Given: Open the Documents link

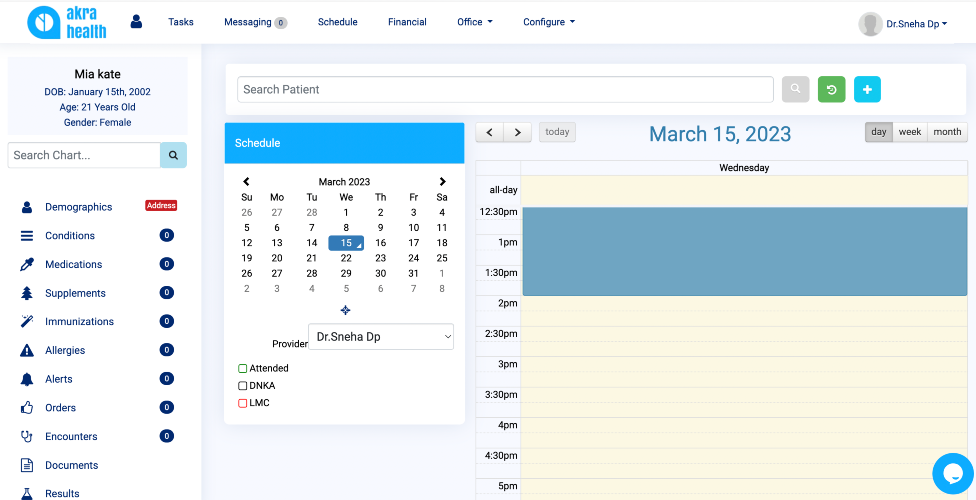Looking at the screenshot, I should coord(72,465).
